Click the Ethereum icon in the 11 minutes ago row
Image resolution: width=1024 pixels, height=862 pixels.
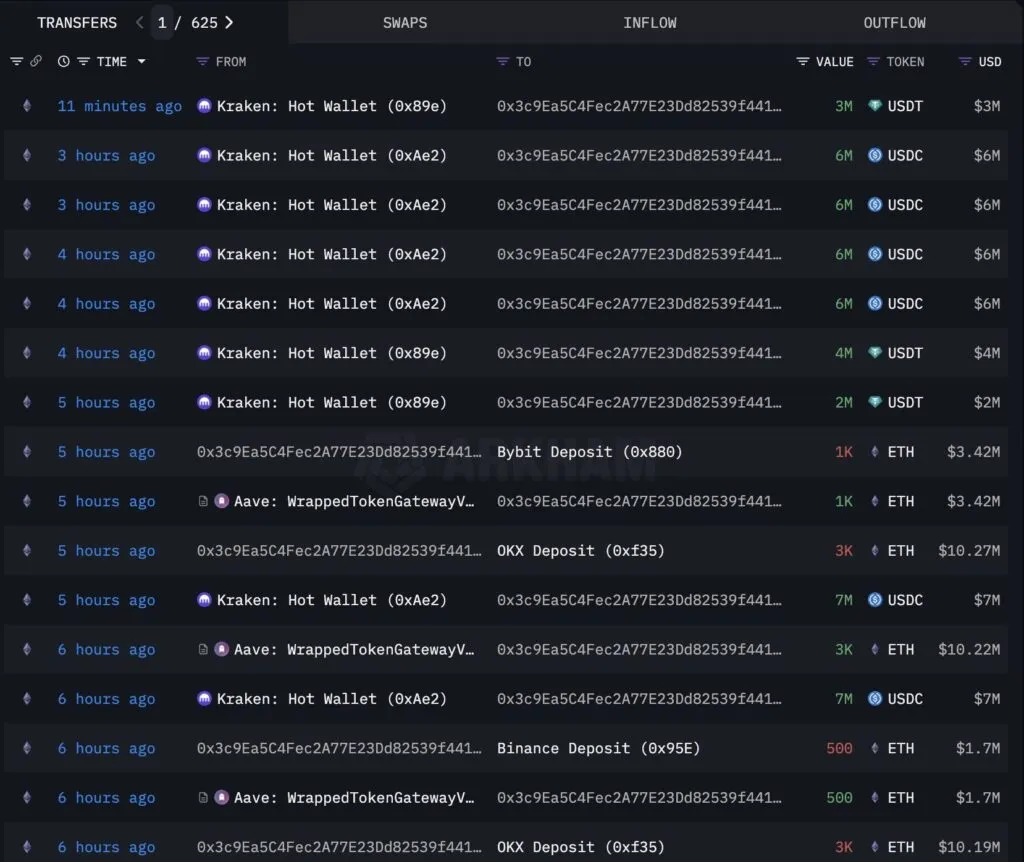point(27,105)
